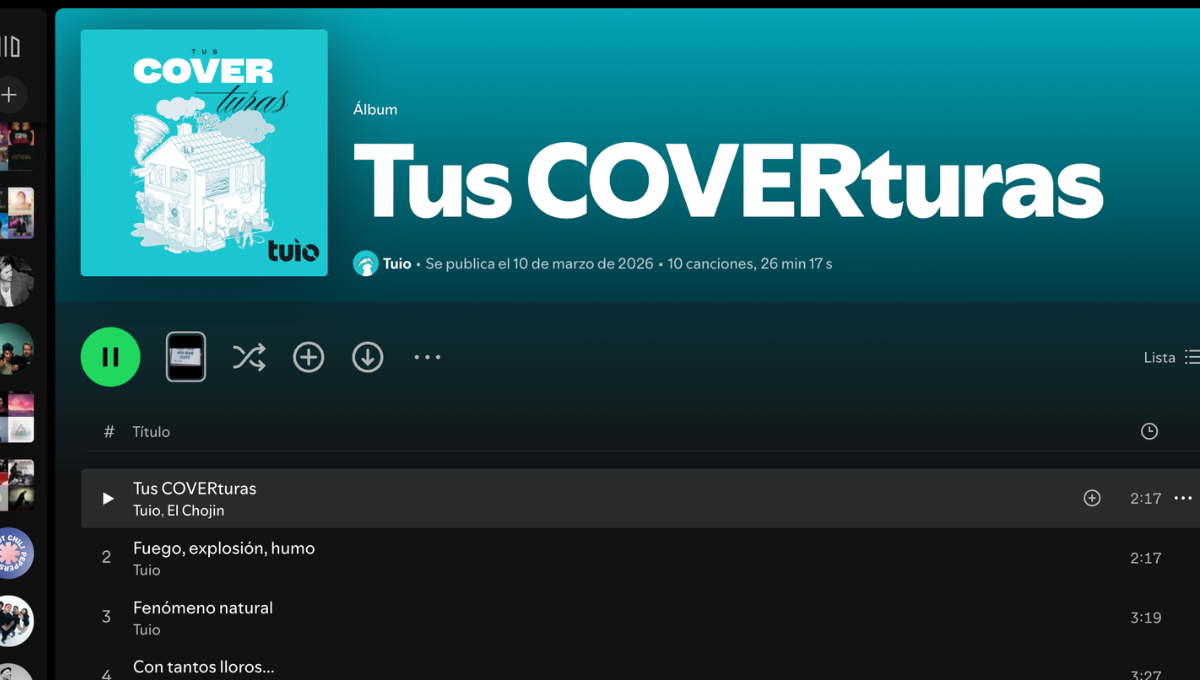Add first track to liked songs

pyautogui.click(x=1092, y=498)
